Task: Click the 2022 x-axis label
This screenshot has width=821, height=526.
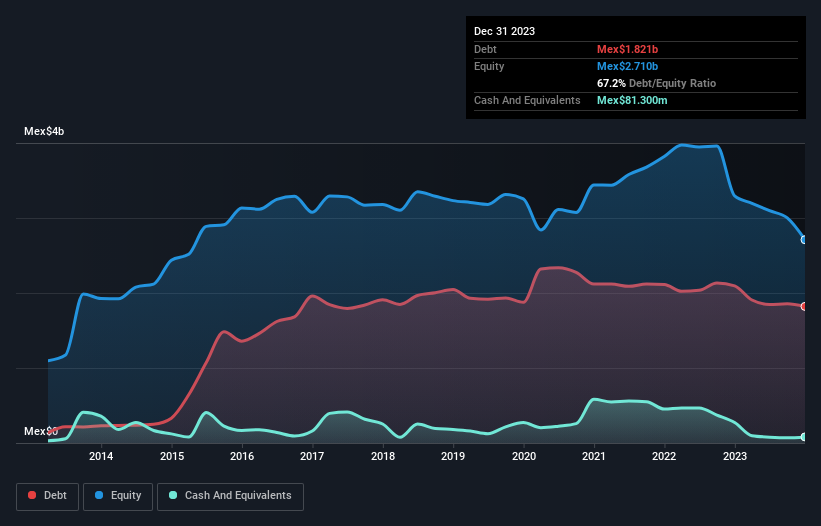Action: point(664,456)
